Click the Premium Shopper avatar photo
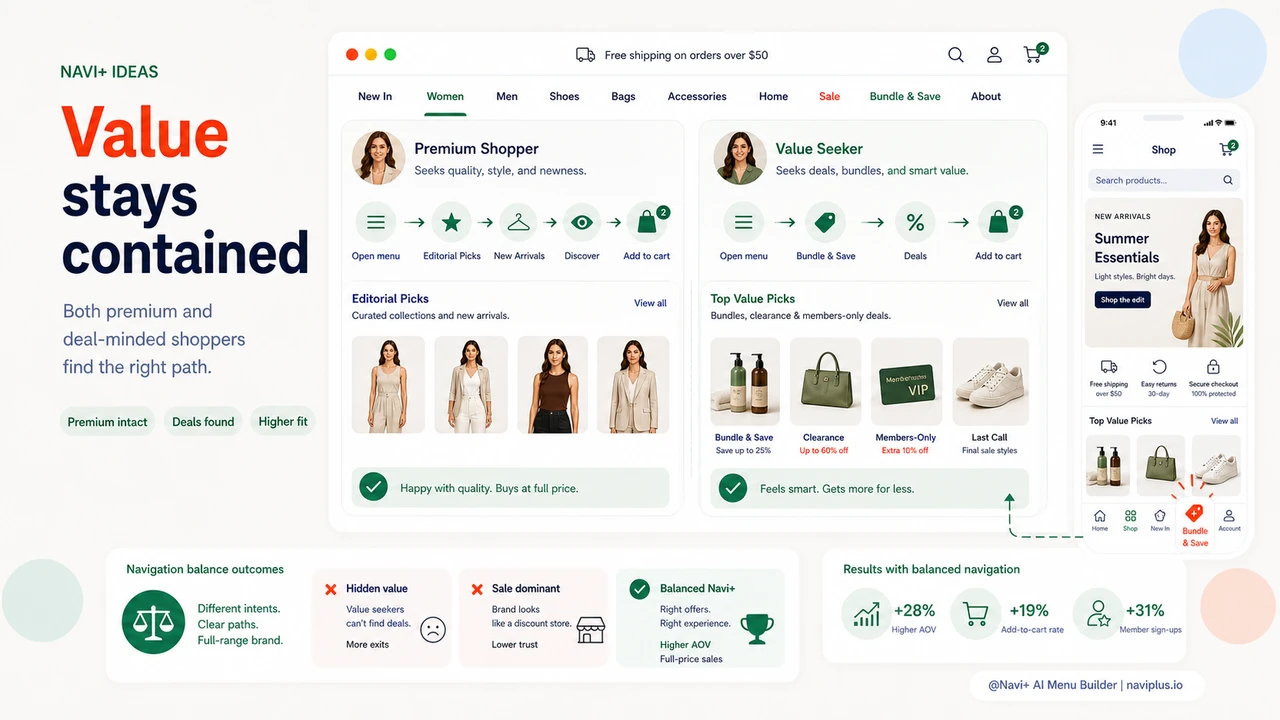This screenshot has height=720, width=1280. click(378, 158)
